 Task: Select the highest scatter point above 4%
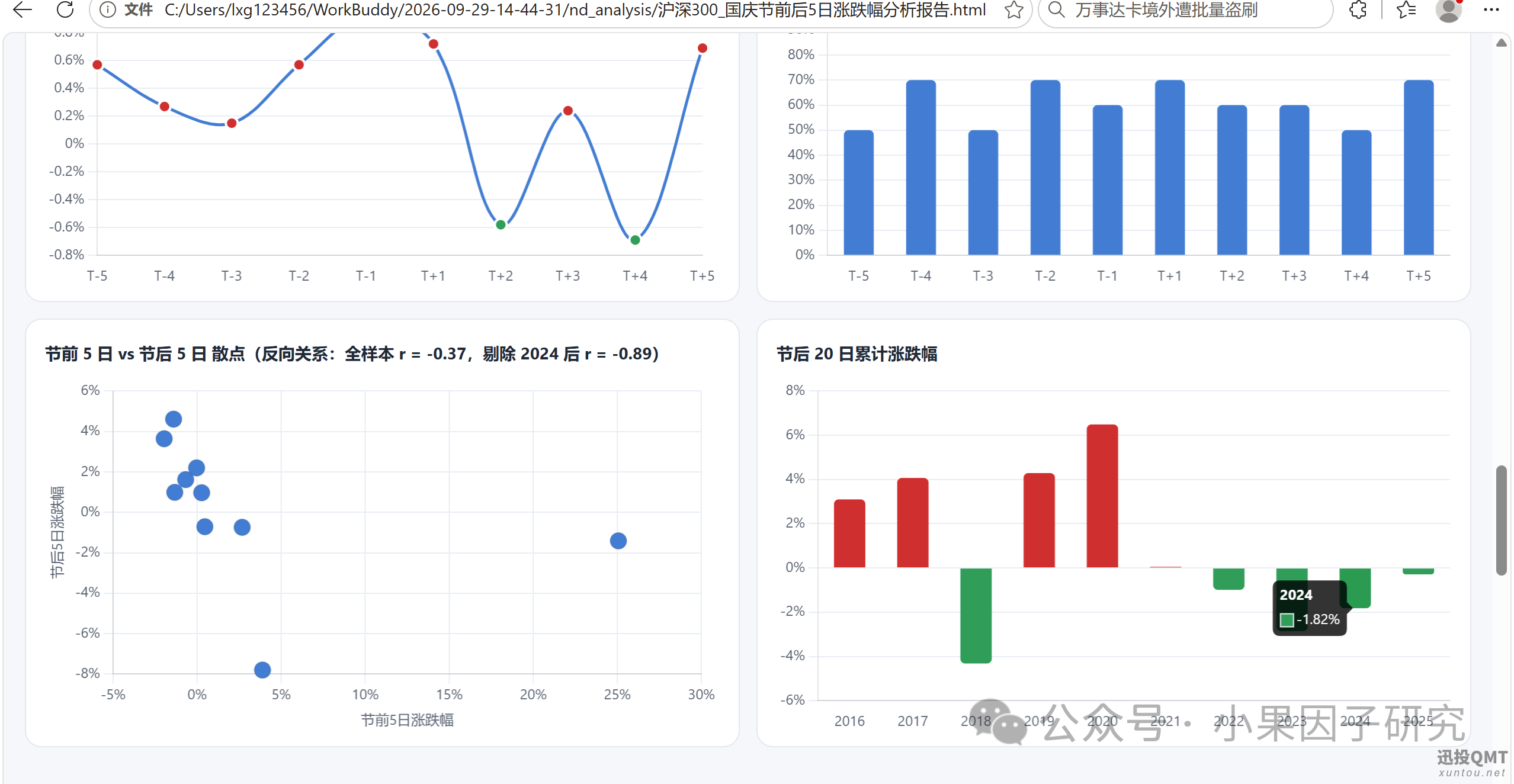click(x=174, y=419)
